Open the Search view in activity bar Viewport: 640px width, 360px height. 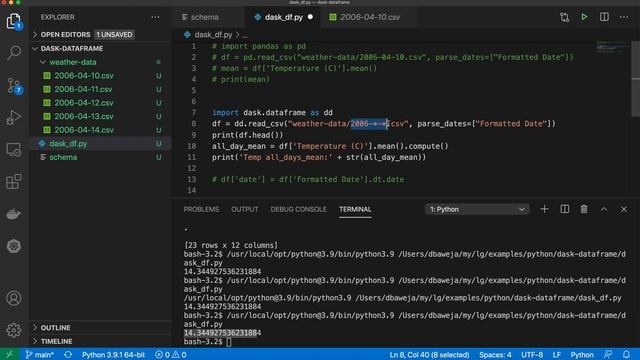[14, 53]
